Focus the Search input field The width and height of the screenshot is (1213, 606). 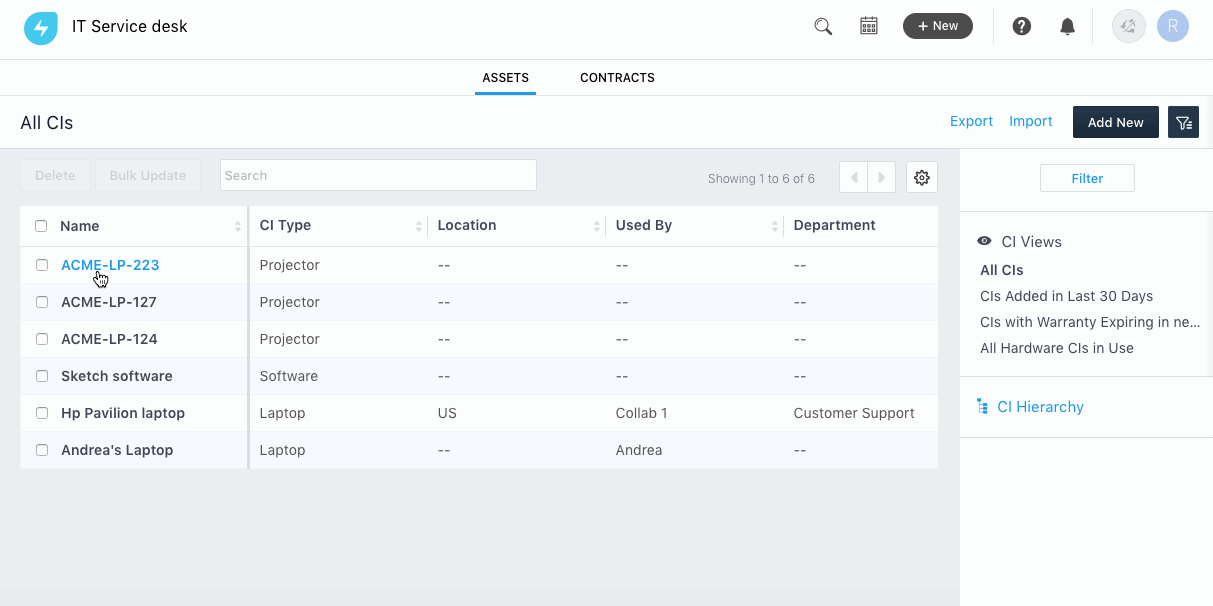click(x=378, y=175)
